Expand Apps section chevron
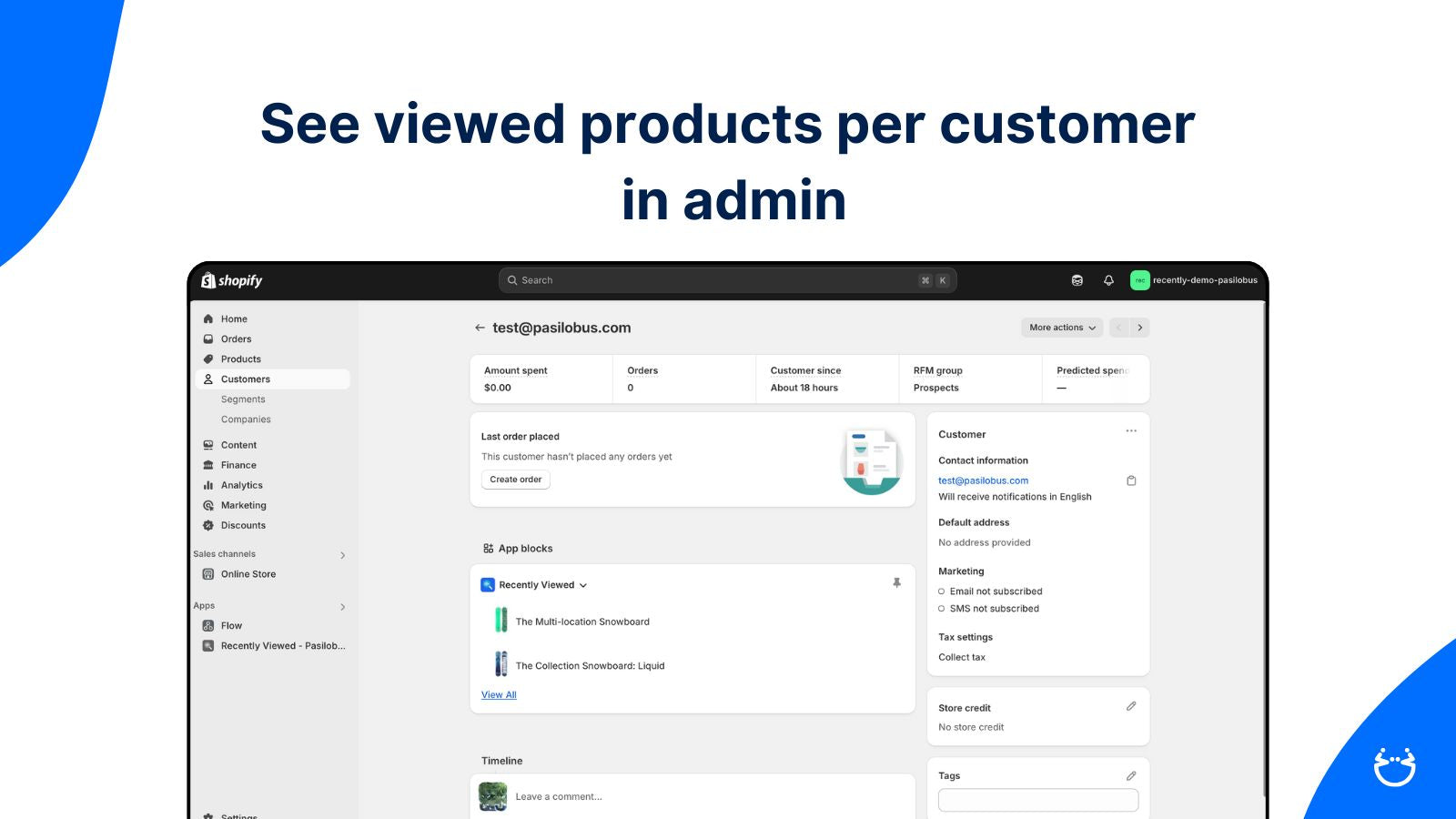This screenshot has width=1456, height=819. coord(343,607)
